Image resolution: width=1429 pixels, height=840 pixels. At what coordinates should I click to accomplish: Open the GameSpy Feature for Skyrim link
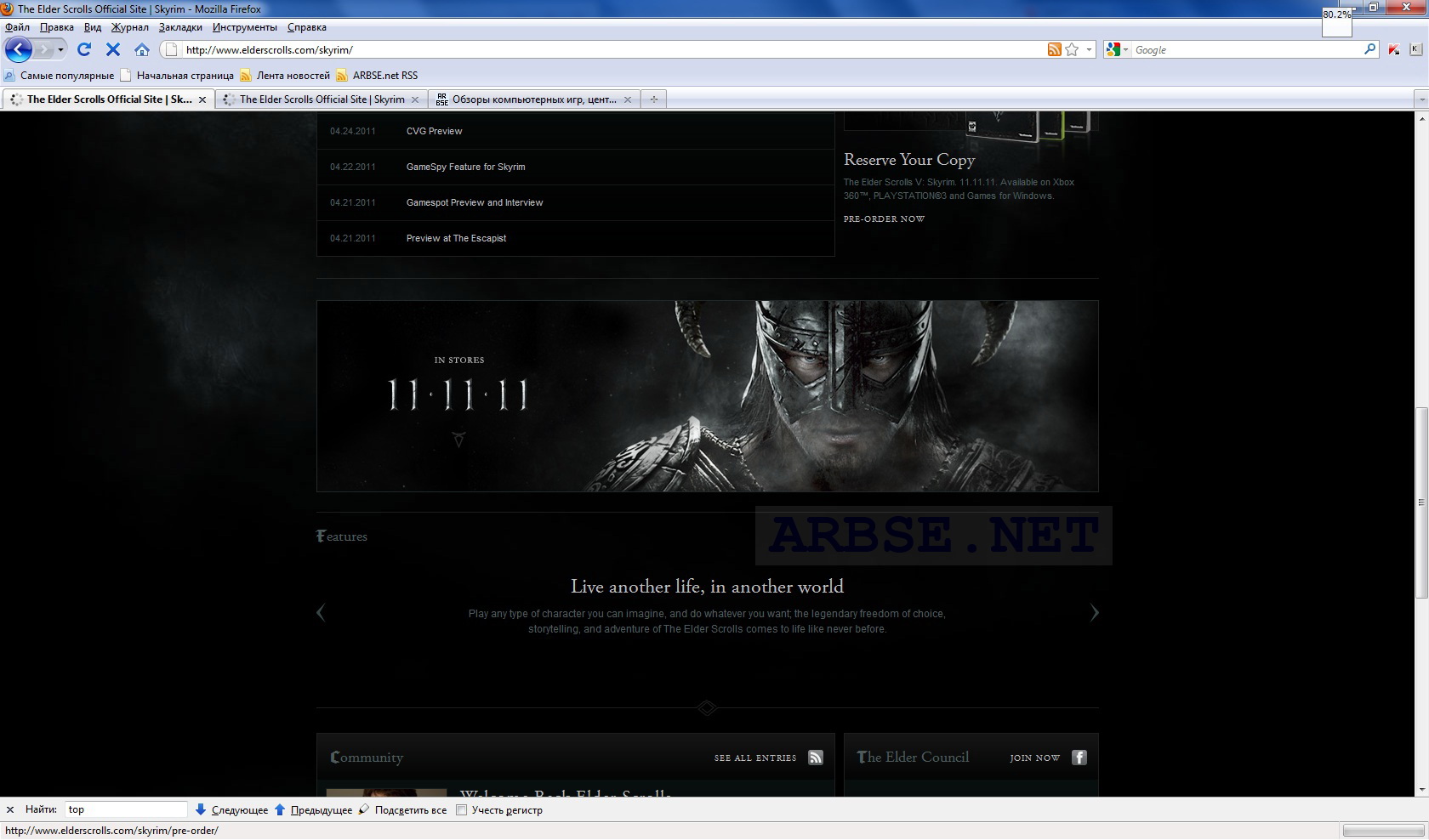465,167
